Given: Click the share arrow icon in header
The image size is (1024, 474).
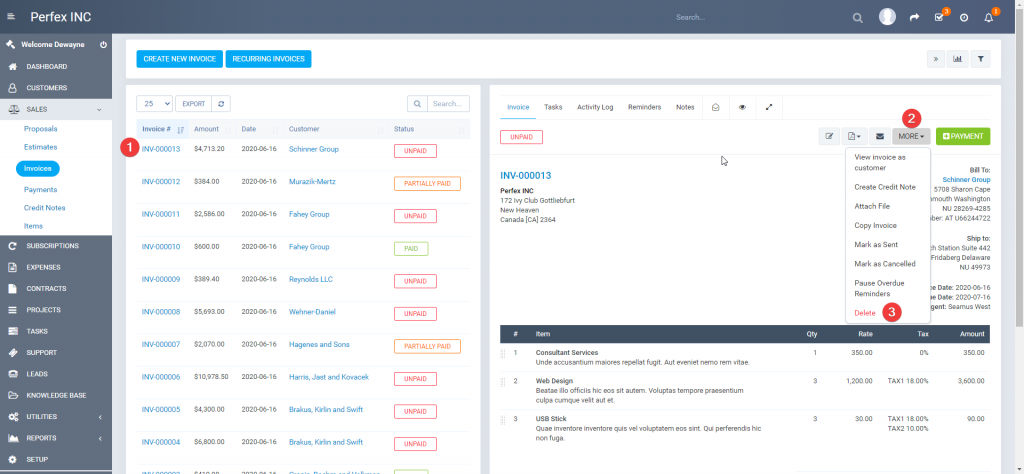Looking at the screenshot, I should point(913,18).
